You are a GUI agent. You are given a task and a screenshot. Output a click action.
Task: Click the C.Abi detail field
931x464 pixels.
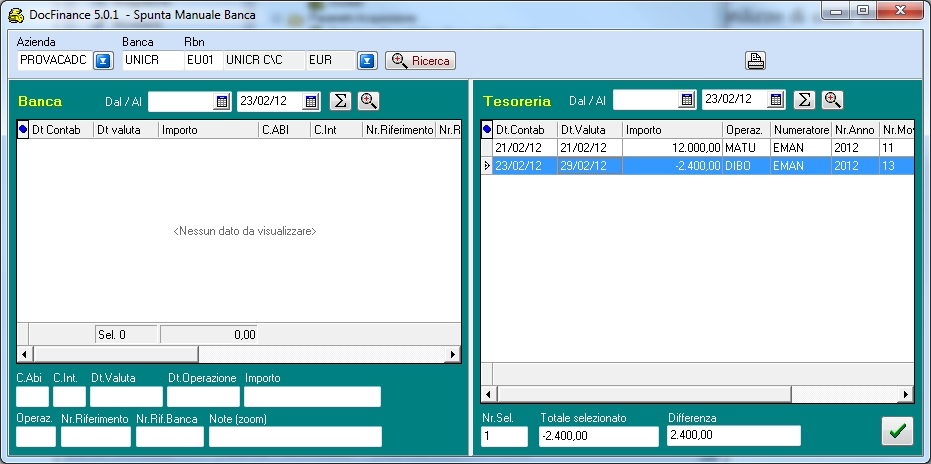(33, 397)
